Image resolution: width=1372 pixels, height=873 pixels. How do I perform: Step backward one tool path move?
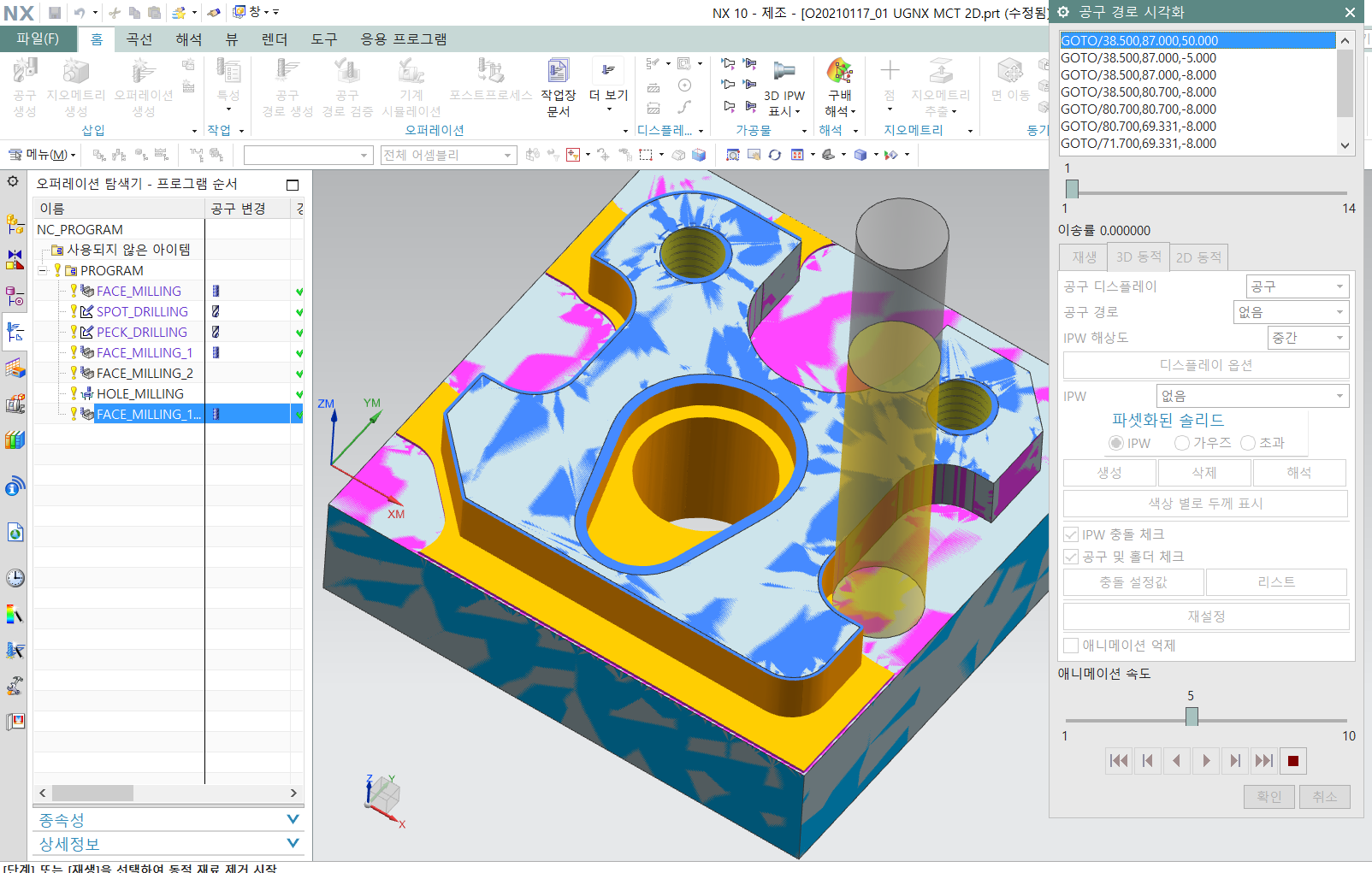pos(1148,761)
